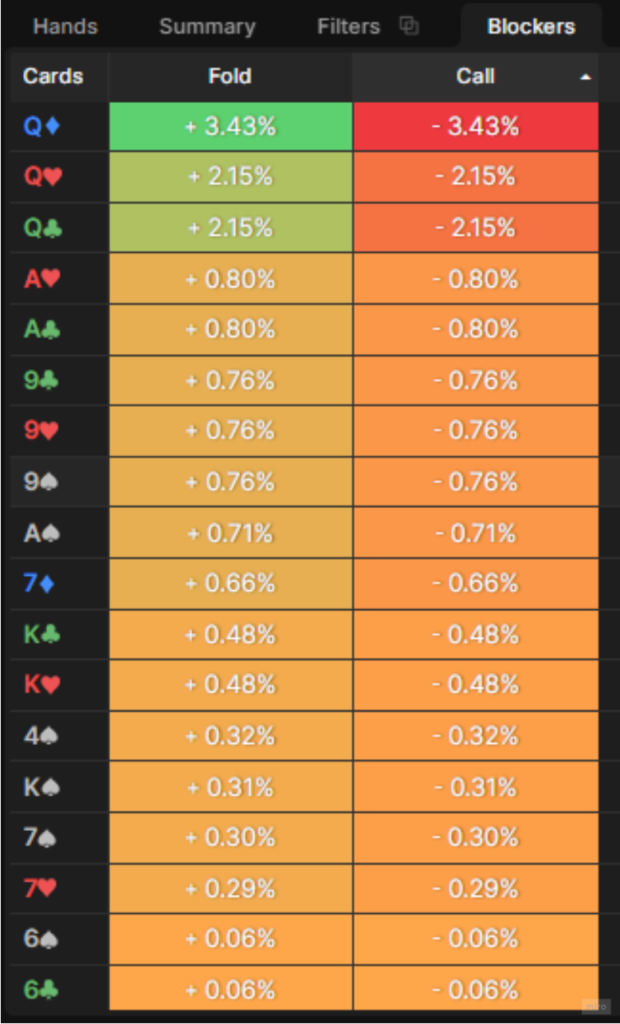Select the 6 of clubs card
Viewport: 620px width, 1024px height.
[x=41, y=990]
